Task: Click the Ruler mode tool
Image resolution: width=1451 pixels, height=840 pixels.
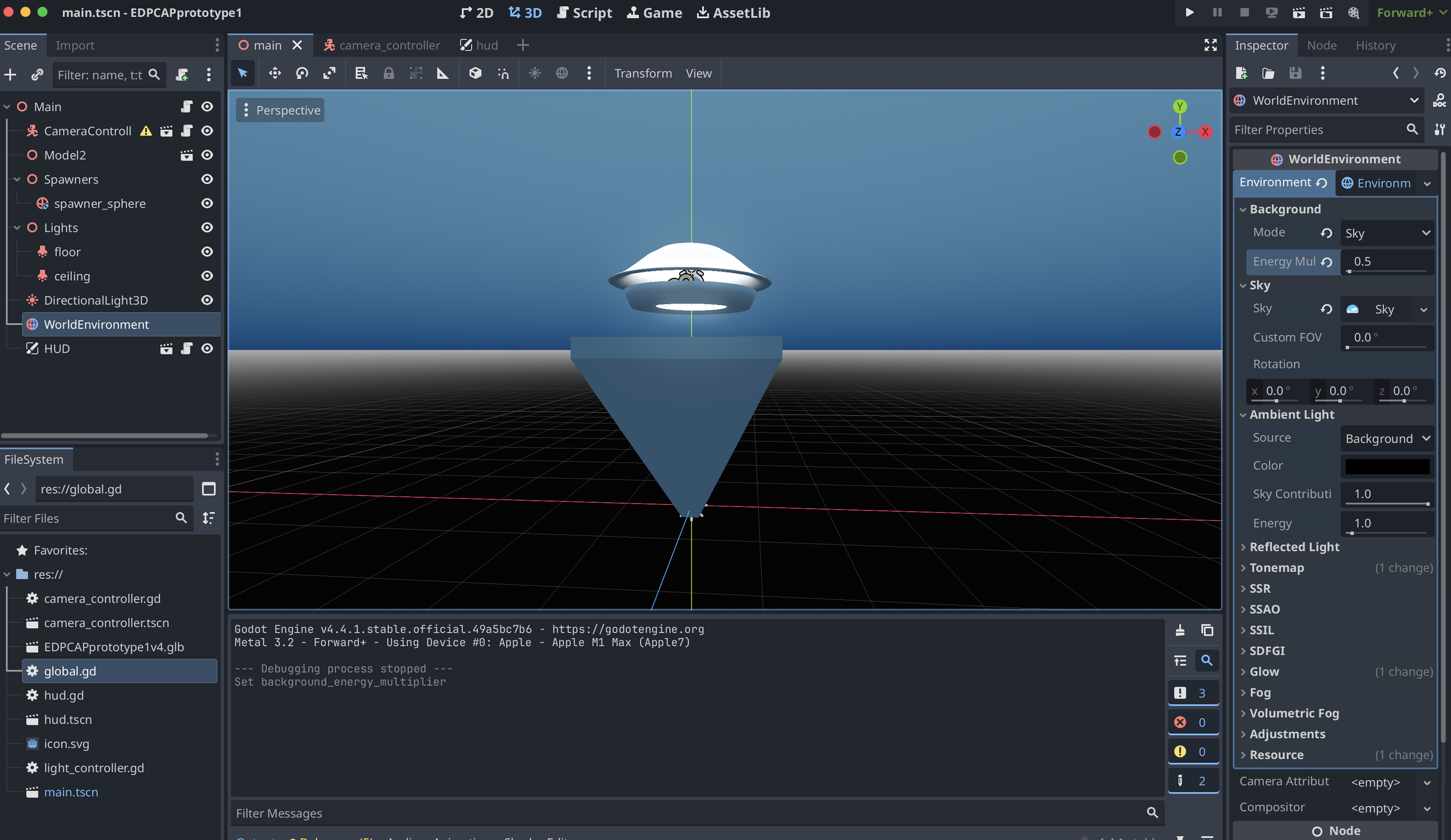Action: pos(442,73)
